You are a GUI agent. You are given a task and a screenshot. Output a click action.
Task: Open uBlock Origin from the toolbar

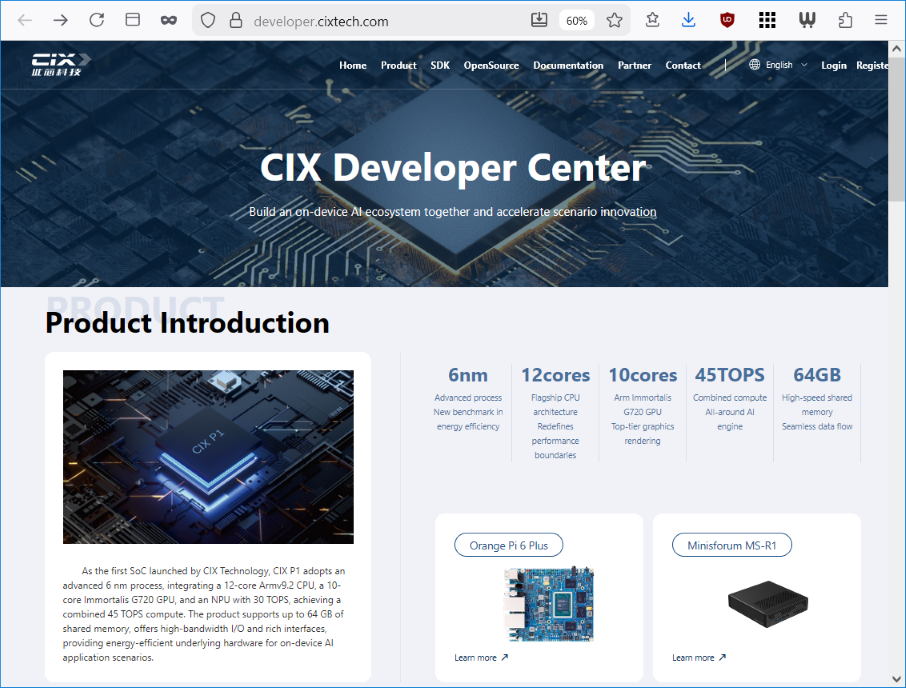click(726, 20)
